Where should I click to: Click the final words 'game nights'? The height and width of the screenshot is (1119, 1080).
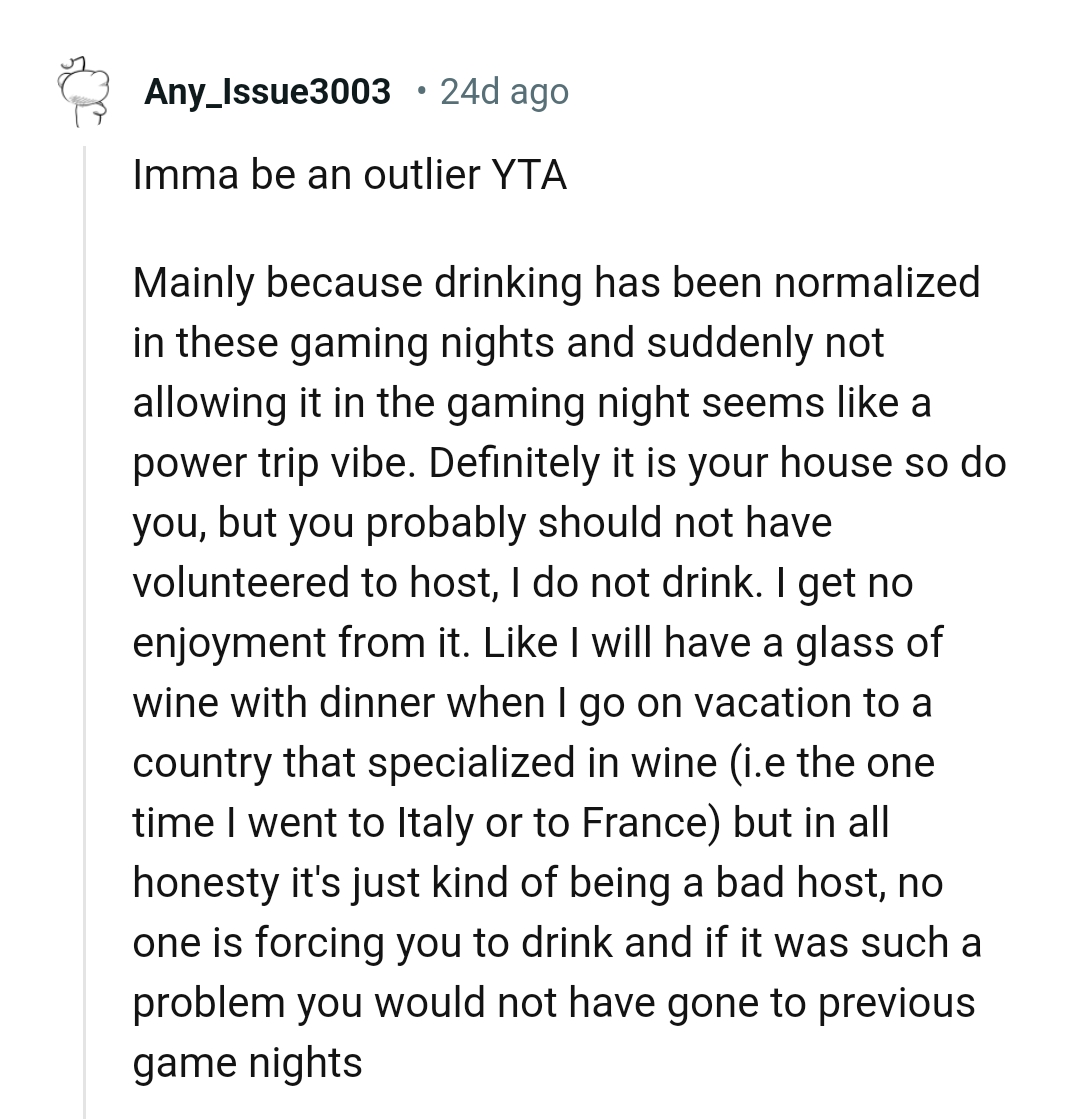point(247,1062)
